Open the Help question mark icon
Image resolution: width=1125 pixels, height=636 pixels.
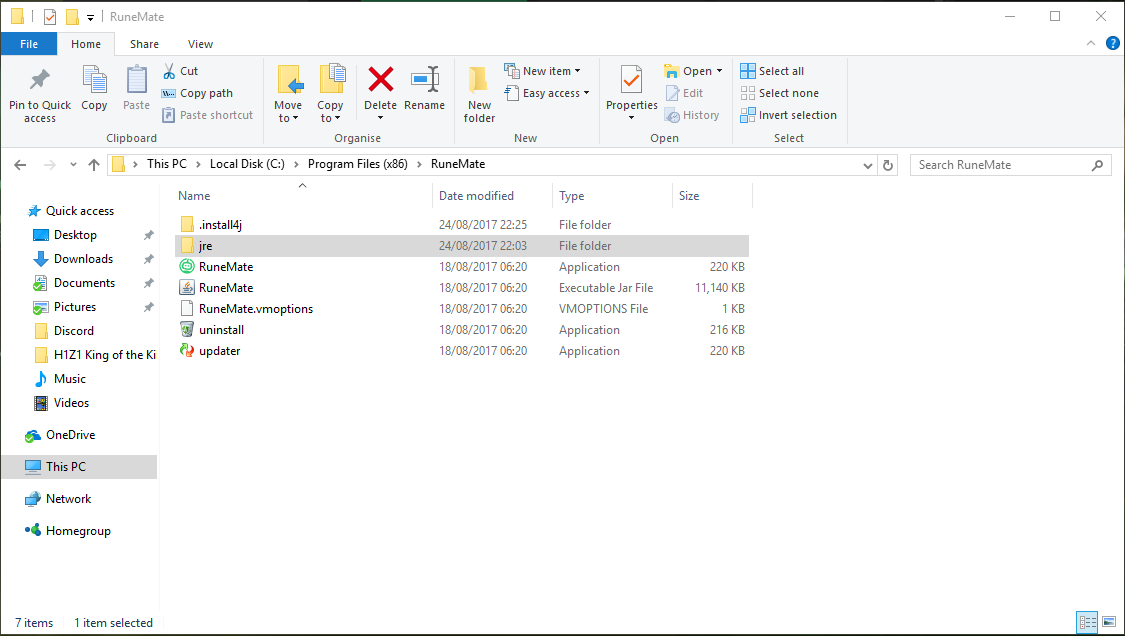tap(1113, 44)
